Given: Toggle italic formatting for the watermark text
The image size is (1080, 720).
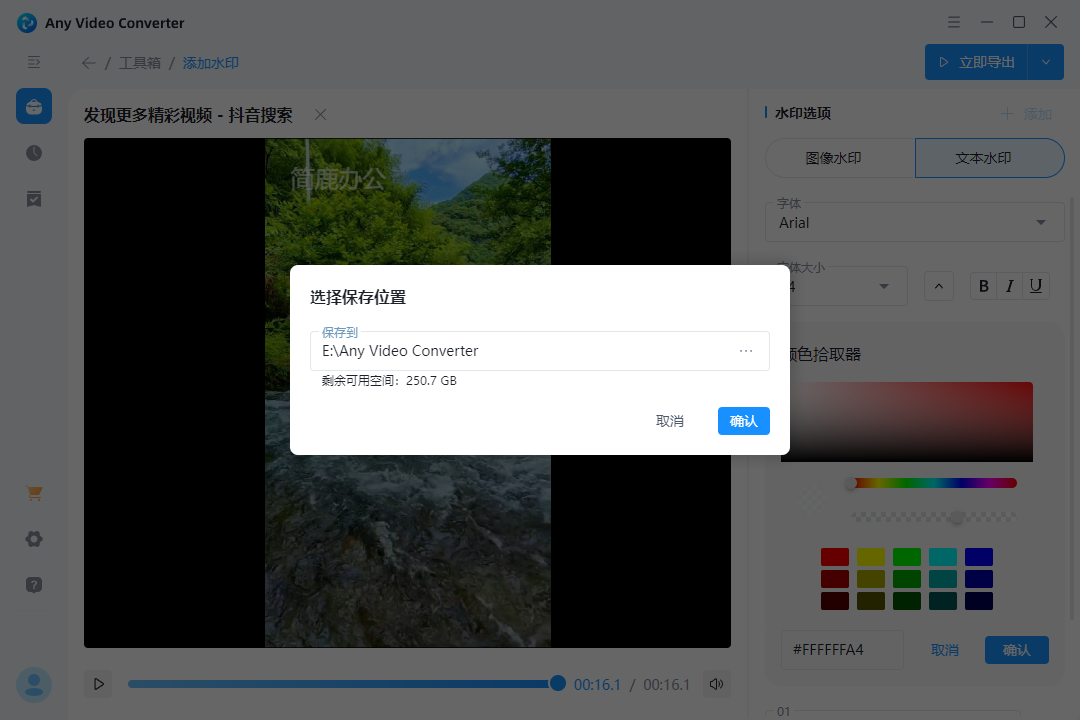Looking at the screenshot, I should (x=1009, y=285).
